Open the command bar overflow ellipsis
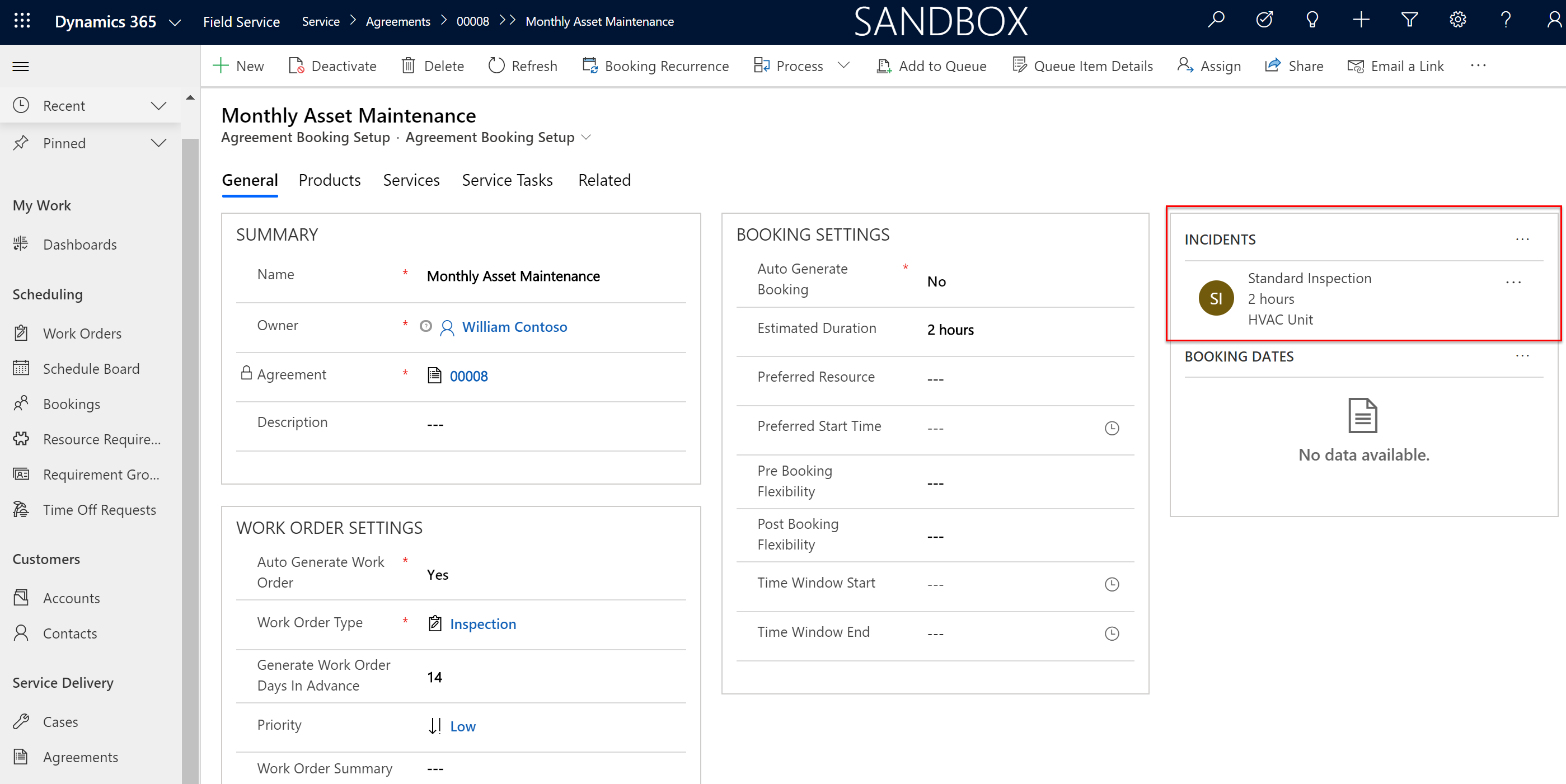This screenshot has height=784, width=1566. click(x=1478, y=65)
